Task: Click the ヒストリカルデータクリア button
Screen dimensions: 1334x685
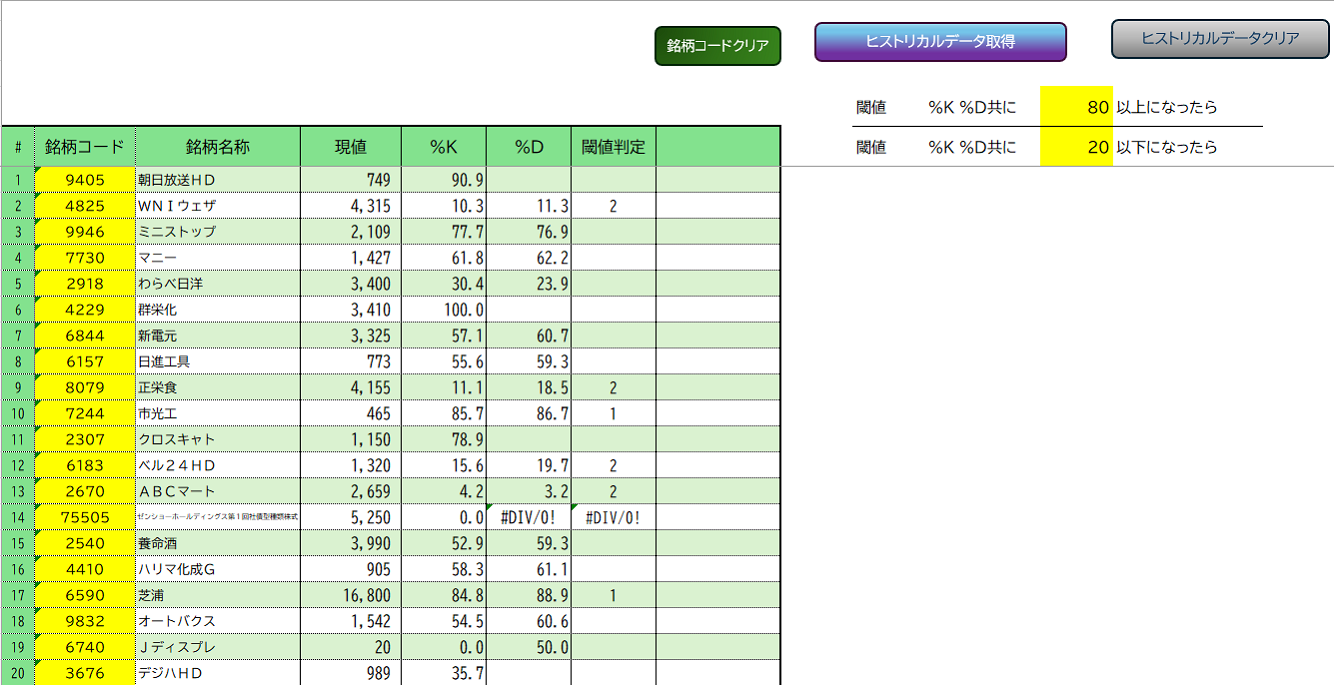Action: (x=1220, y=39)
